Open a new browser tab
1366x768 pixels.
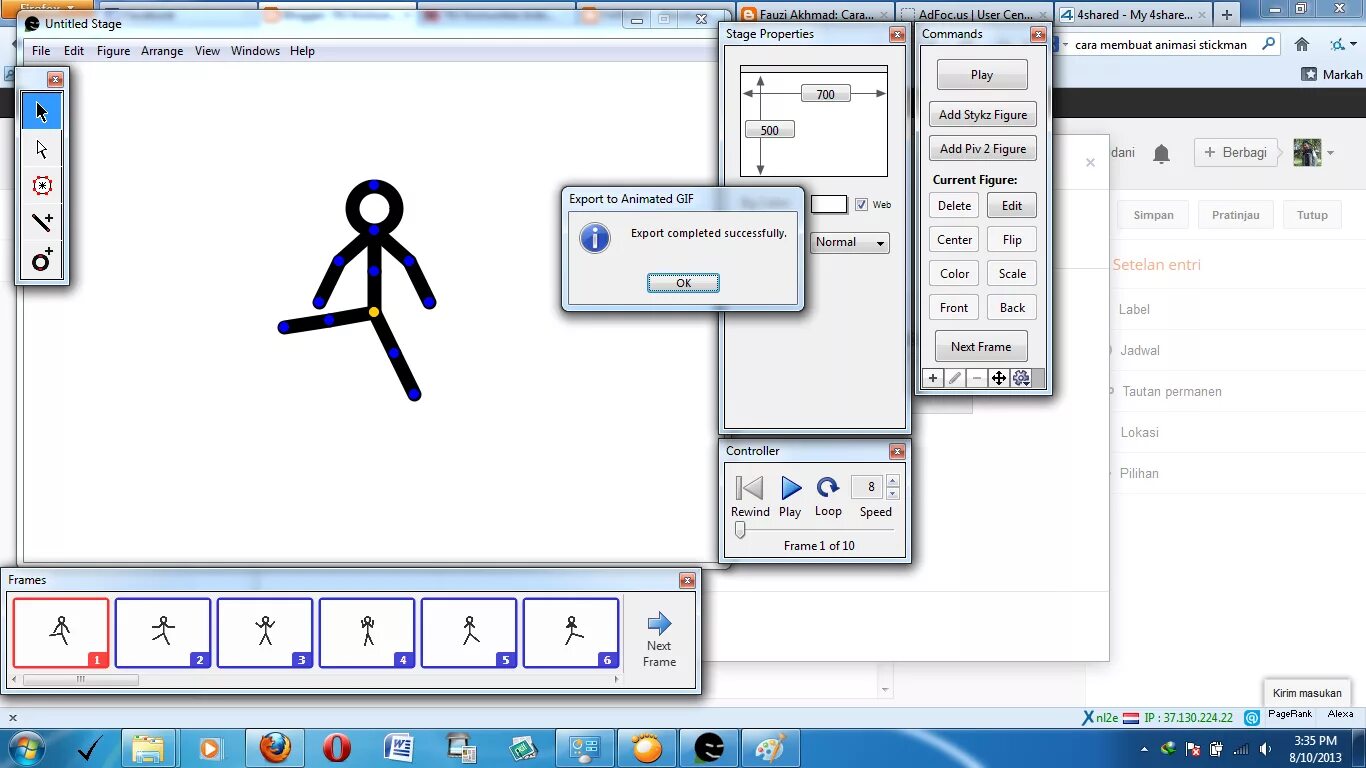pos(1227,15)
